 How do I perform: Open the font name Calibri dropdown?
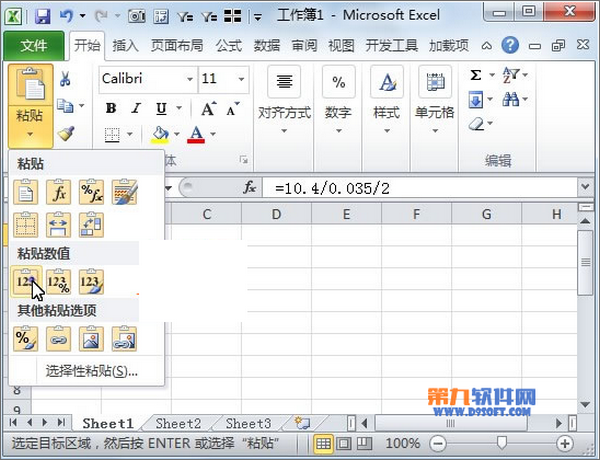[x=190, y=79]
